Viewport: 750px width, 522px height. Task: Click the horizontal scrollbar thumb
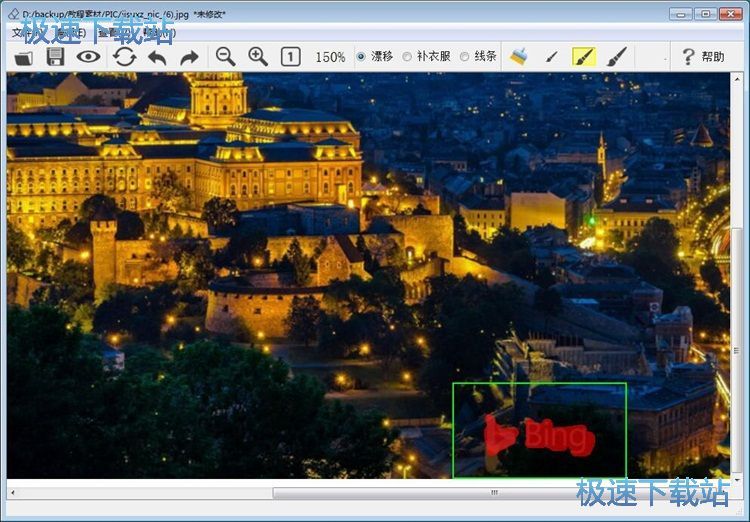click(x=493, y=493)
